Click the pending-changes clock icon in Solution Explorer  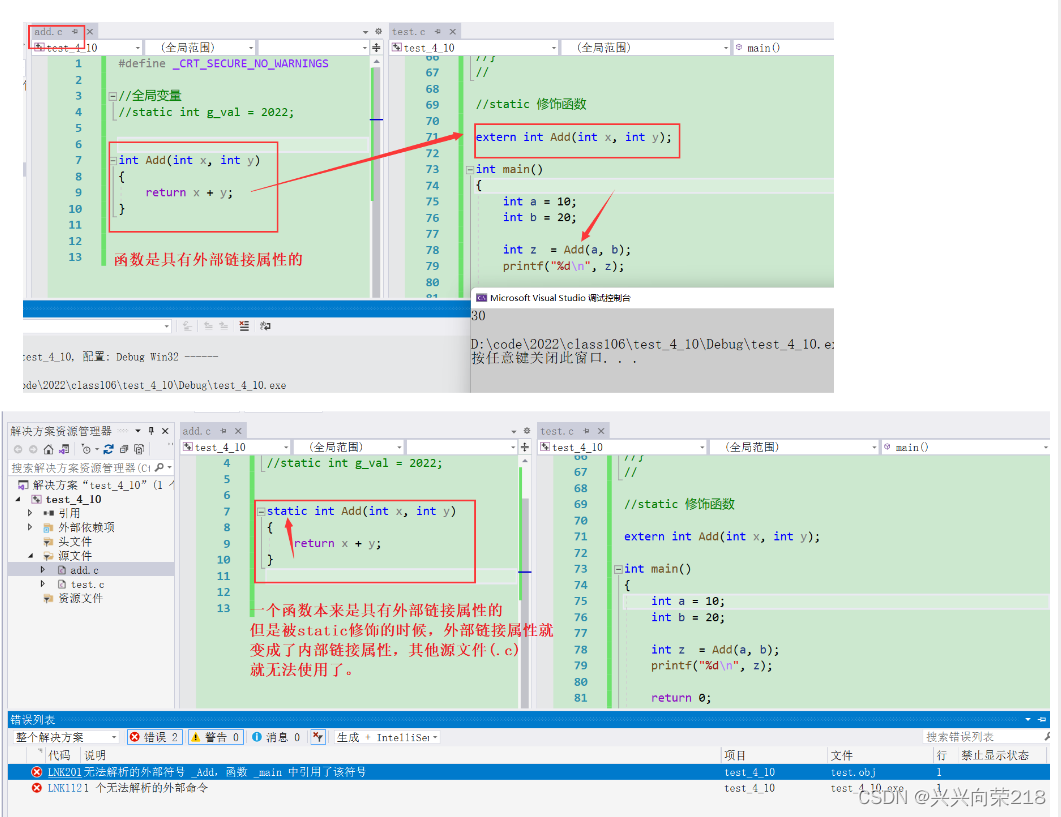pos(86,448)
